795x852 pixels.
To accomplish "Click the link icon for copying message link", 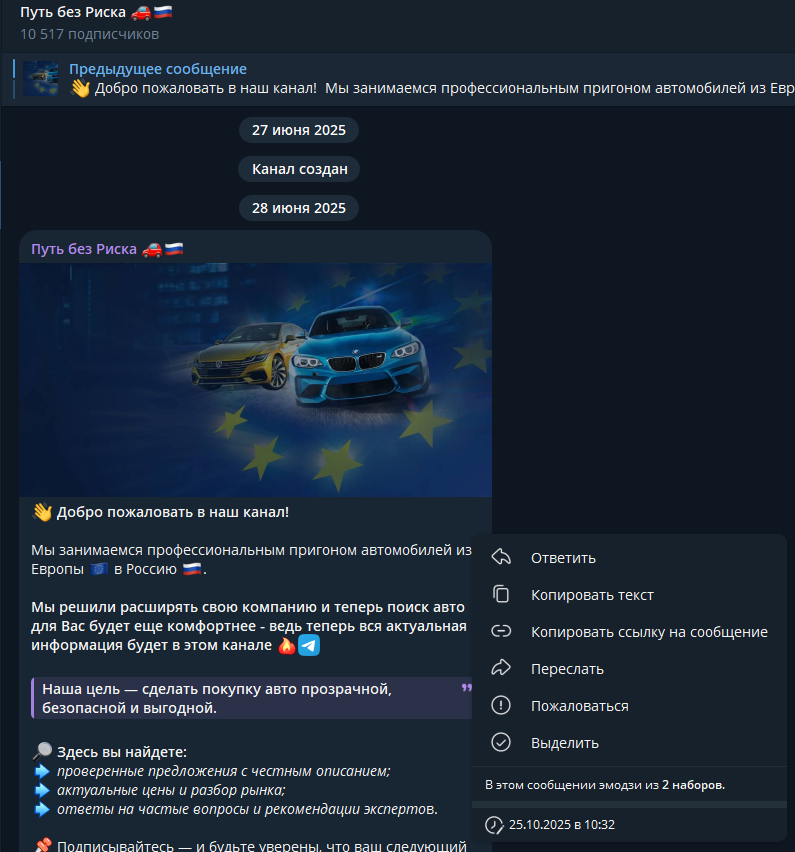I will 501,631.
